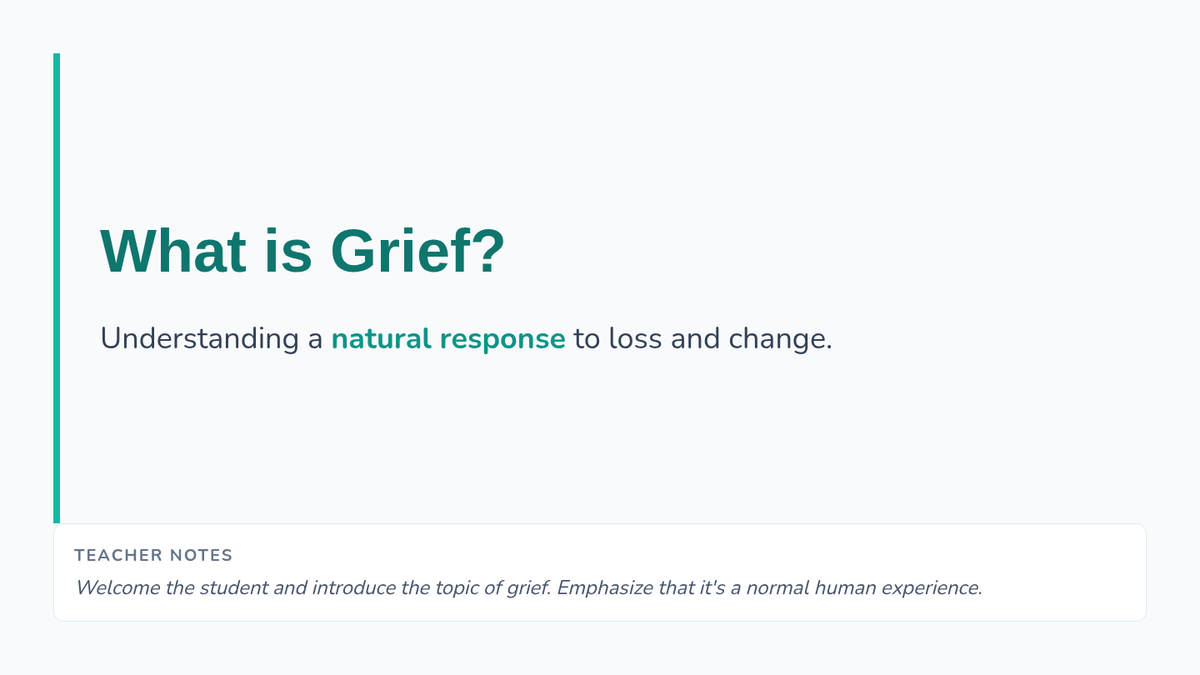Click the "TEACHER NOTES" heading label
Image resolution: width=1200 pixels, height=675 pixels.
click(153, 555)
